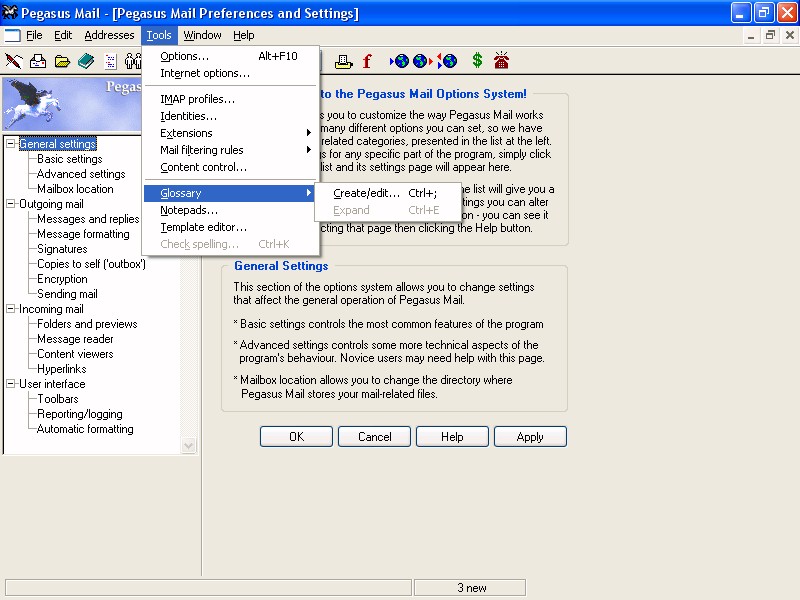
Task: Select Automatic formatting tree item
Action: coord(85,429)
